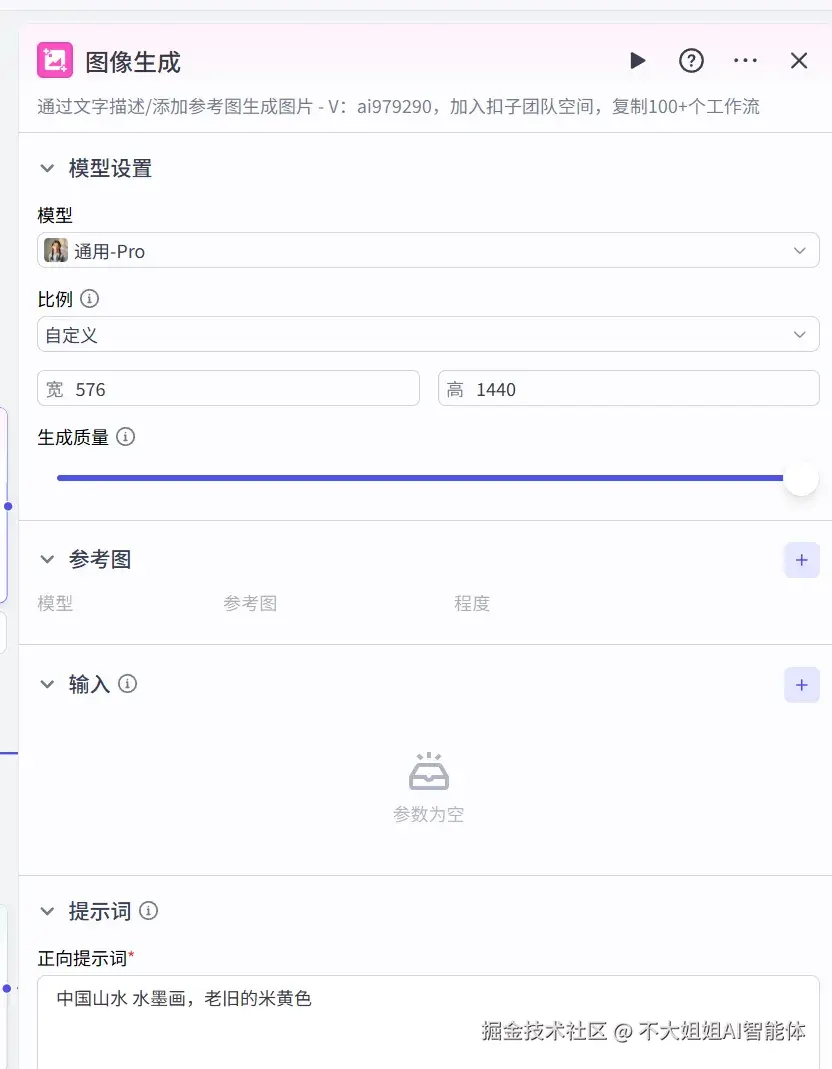
Task: Click the info icon beside 输入
Action: tap(127, 684)
